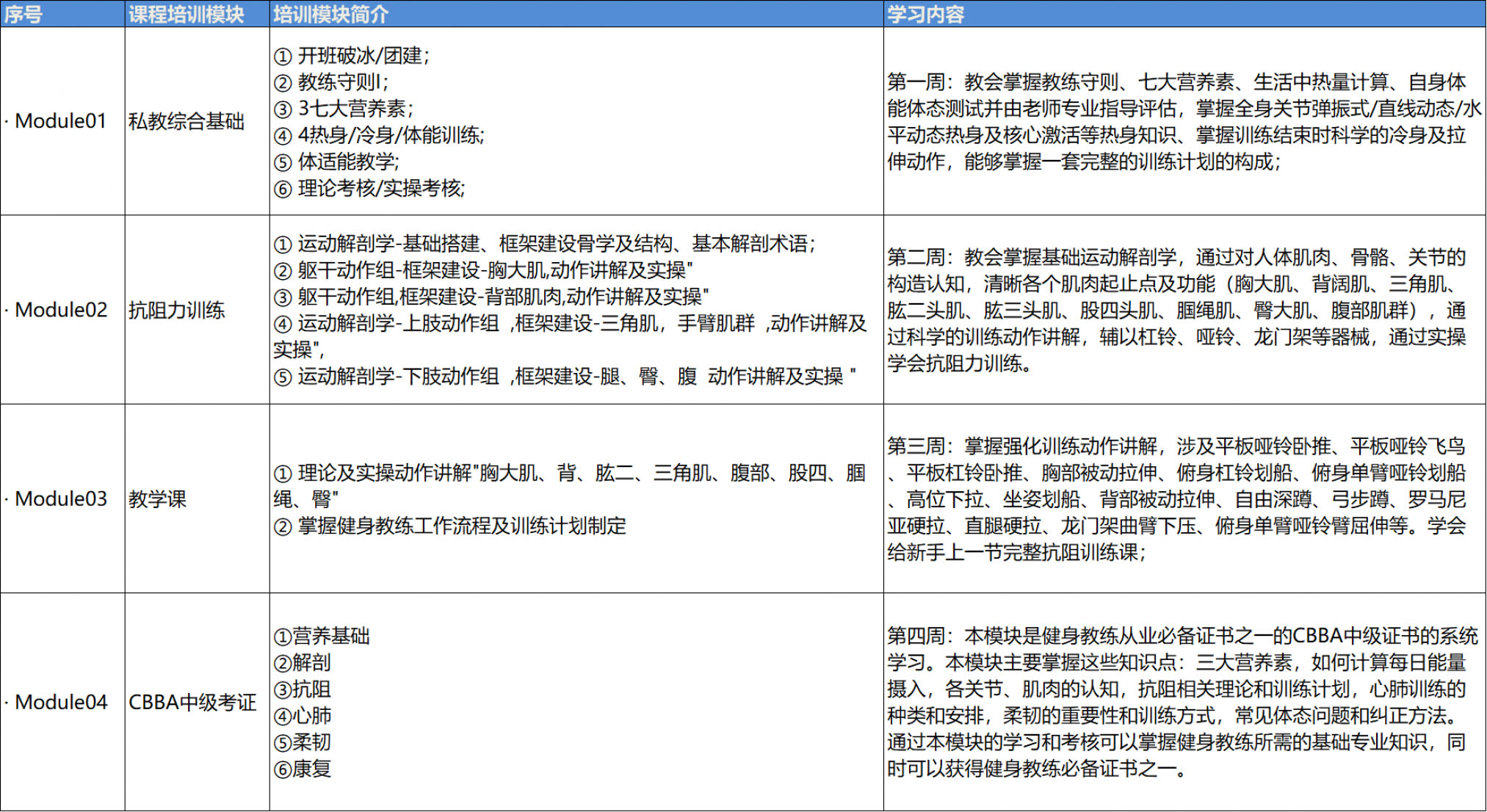Click the Module04 cell
Viewport: 1487px width, 812px height.
(x=62, y=702)
